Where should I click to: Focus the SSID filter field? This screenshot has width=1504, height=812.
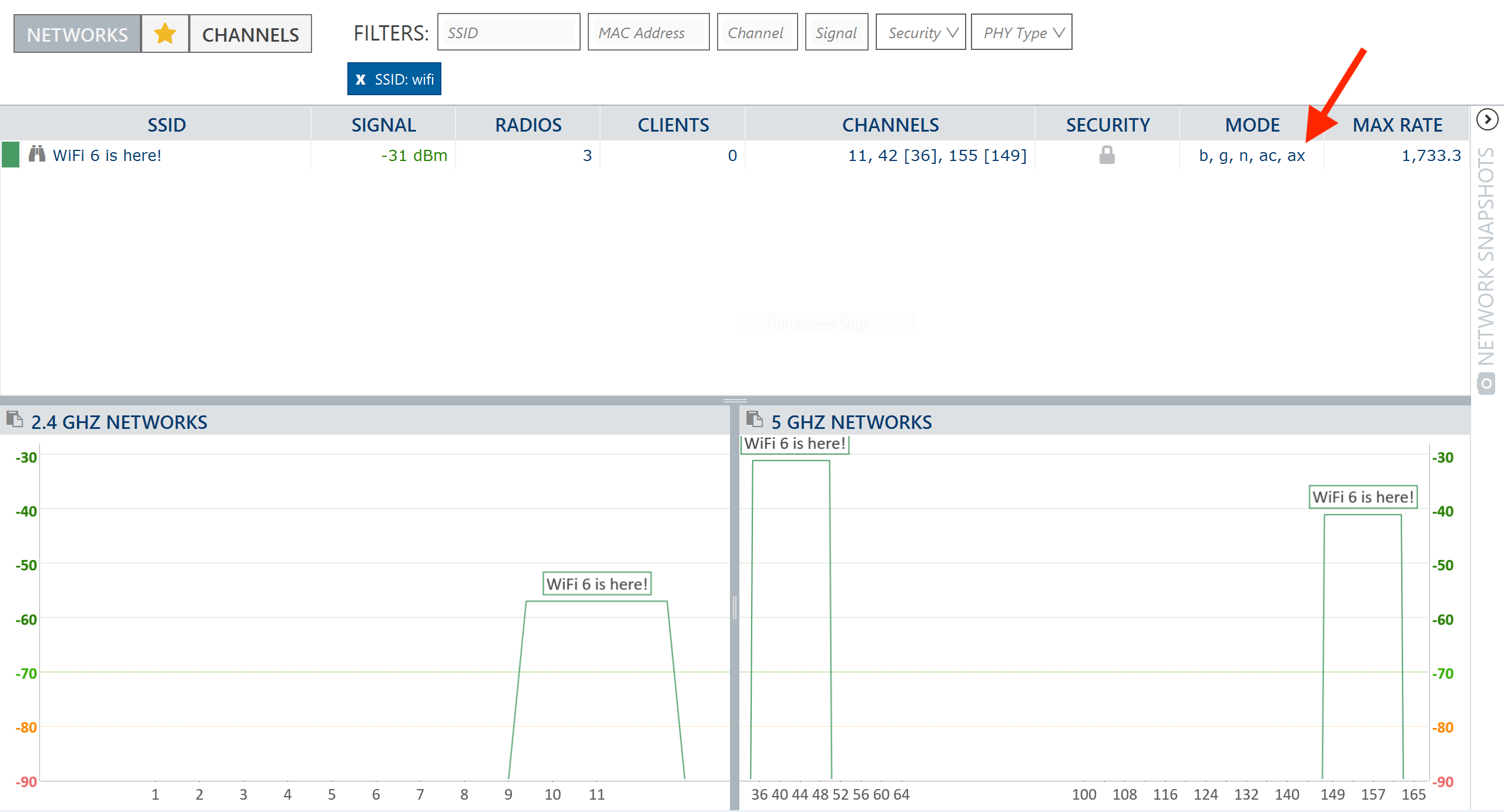click(x=508, y=32)
